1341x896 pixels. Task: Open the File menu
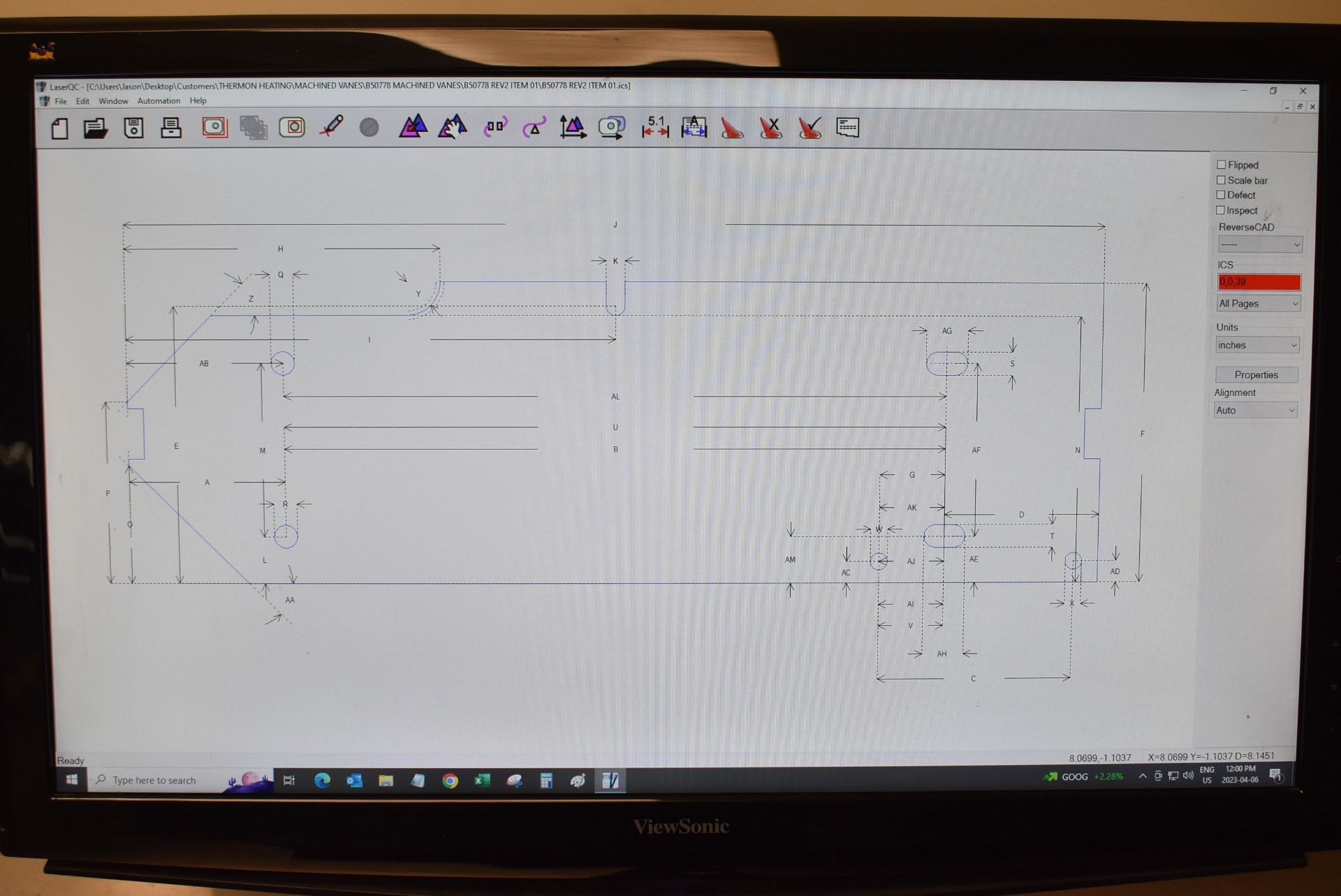pyautogui.click(x=63, y=101)
